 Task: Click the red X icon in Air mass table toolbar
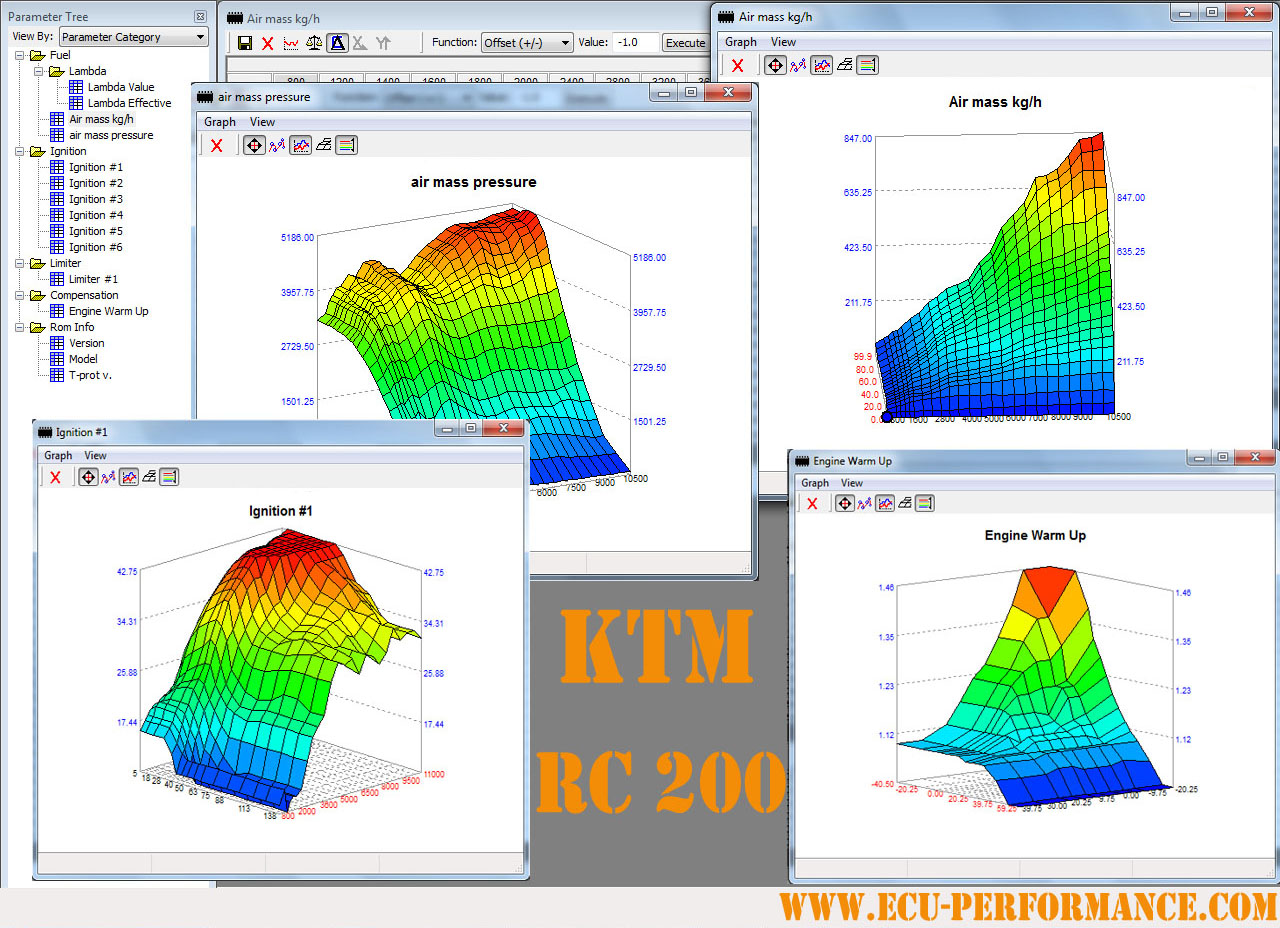(x=267, y=43)
